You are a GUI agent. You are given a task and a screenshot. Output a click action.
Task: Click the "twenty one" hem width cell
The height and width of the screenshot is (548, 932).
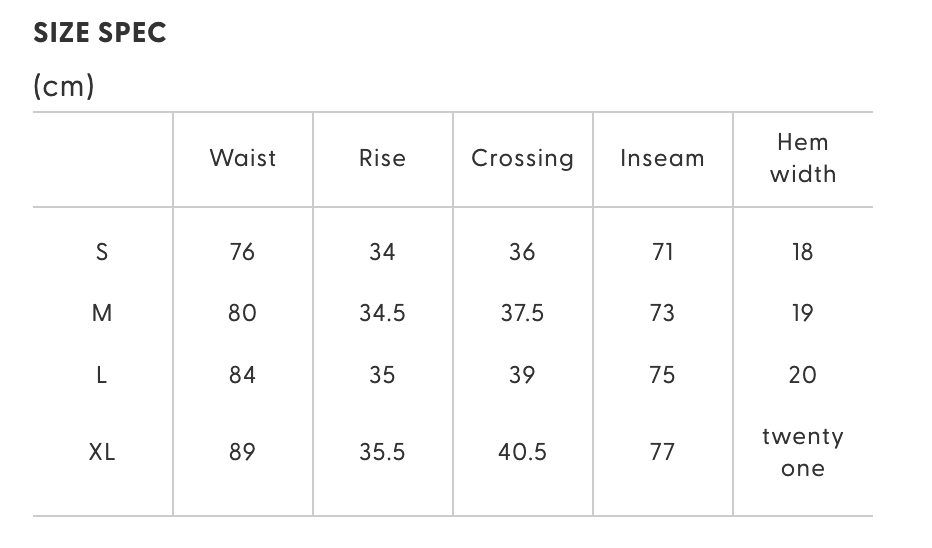[x=802, y=452]
